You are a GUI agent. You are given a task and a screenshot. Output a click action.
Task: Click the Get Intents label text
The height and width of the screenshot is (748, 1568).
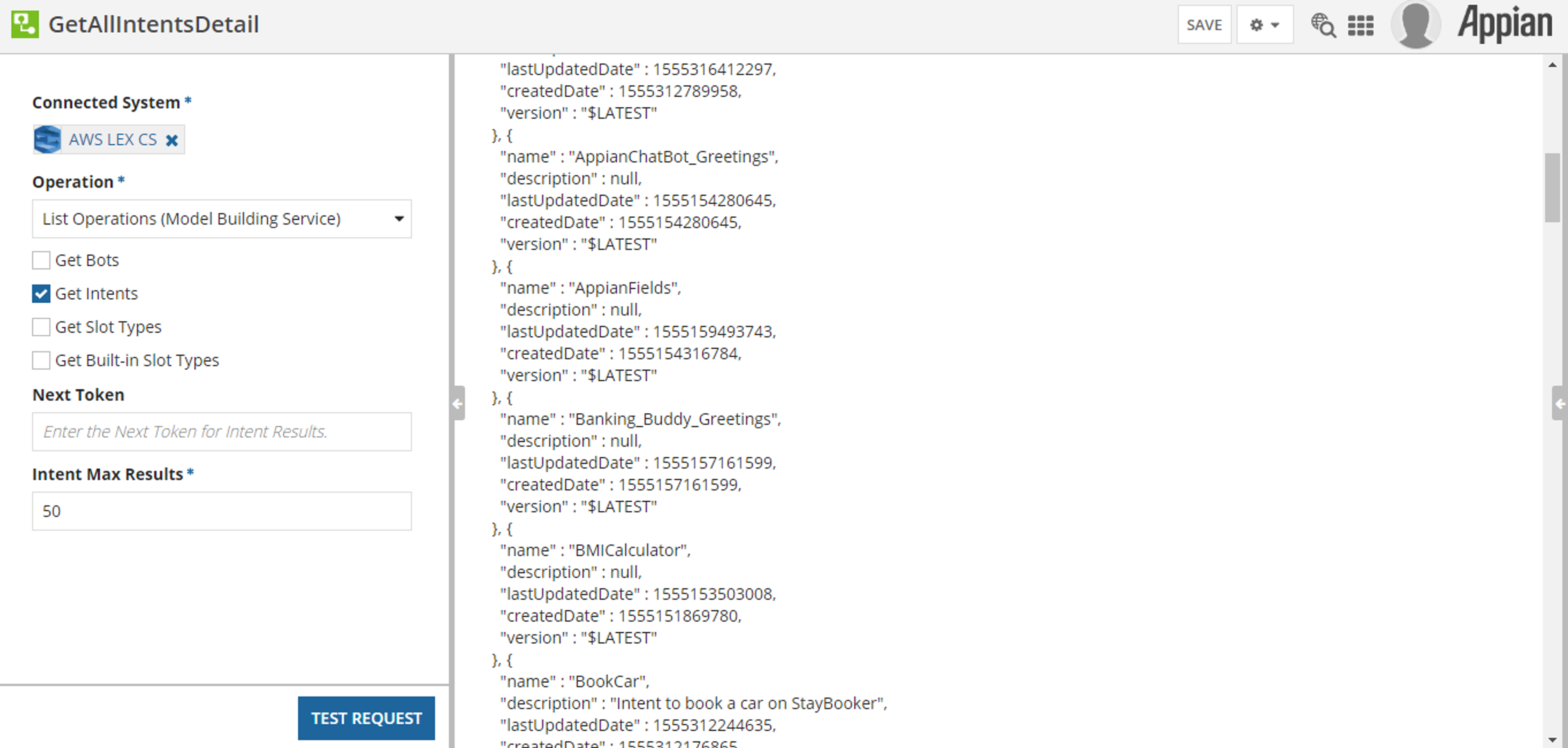coord(96,294)
